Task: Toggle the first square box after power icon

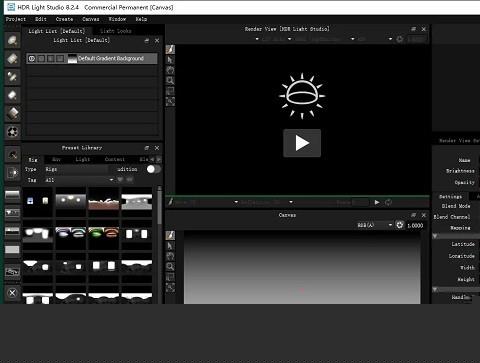Action: click(41, 59)
